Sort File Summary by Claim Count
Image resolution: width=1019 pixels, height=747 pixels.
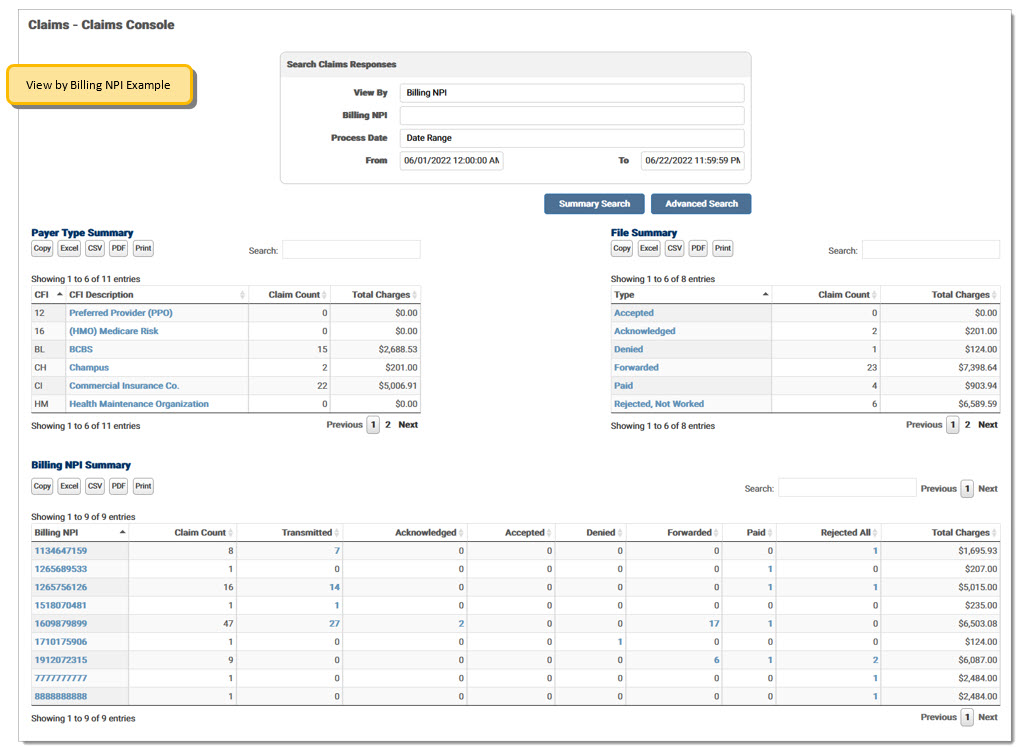pyautogui.click(x=826, y=295)
